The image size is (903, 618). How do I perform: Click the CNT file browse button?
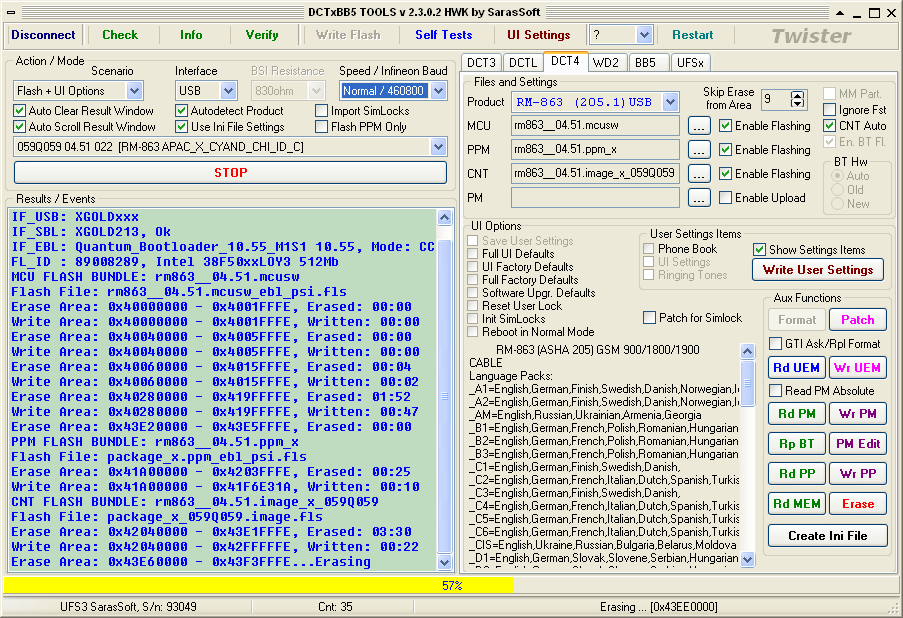tap(699, 173)
